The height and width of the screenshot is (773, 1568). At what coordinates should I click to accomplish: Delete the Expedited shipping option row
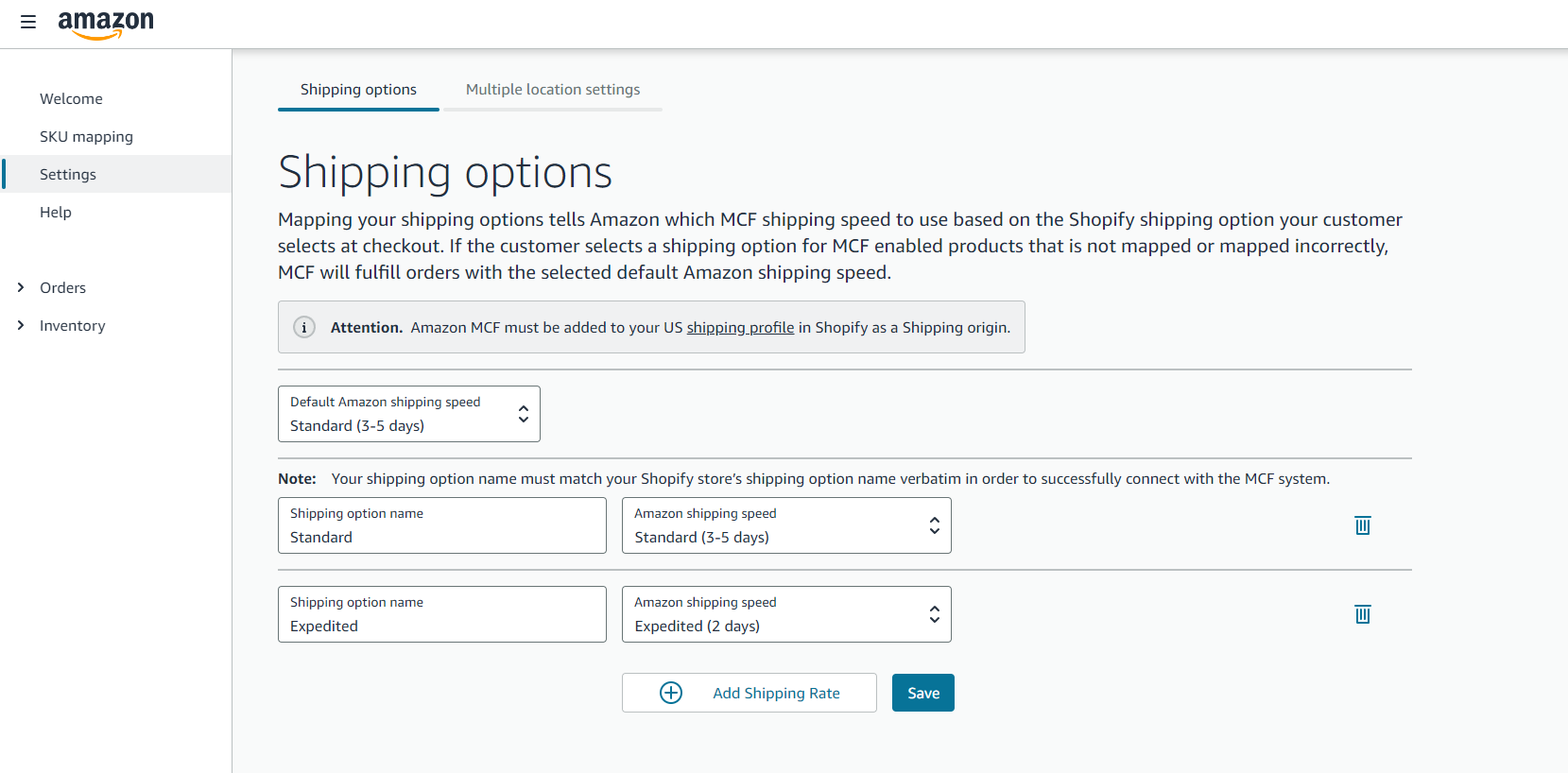click(x=1362, y=614)
